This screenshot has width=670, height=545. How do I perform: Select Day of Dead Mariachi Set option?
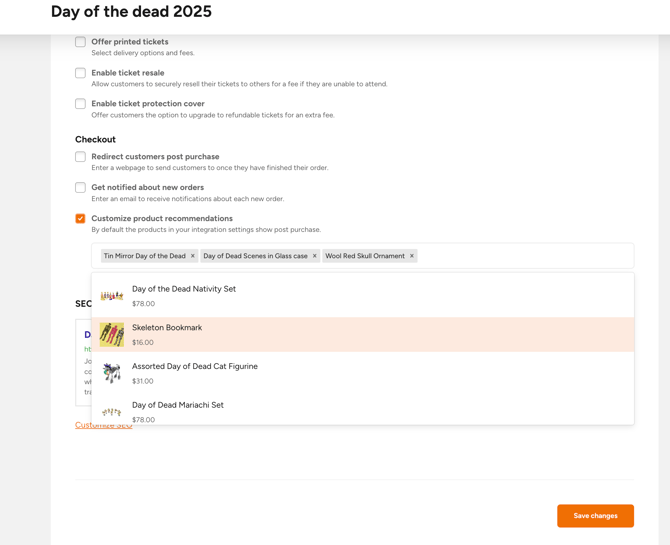[x=363, y=409]
